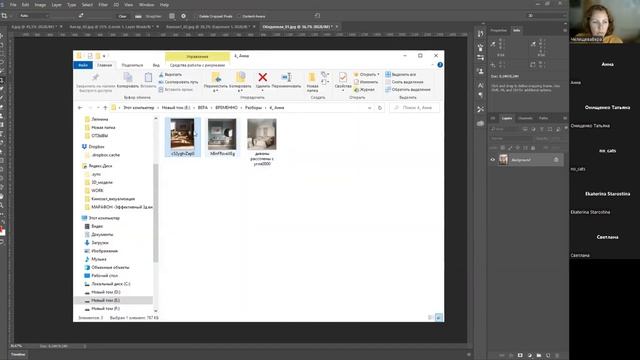This screenshot has width=640, height=360.
Task: Click the Copy to (Копировать в) icon
Action: pyautogui.click(x=240, y=77)
